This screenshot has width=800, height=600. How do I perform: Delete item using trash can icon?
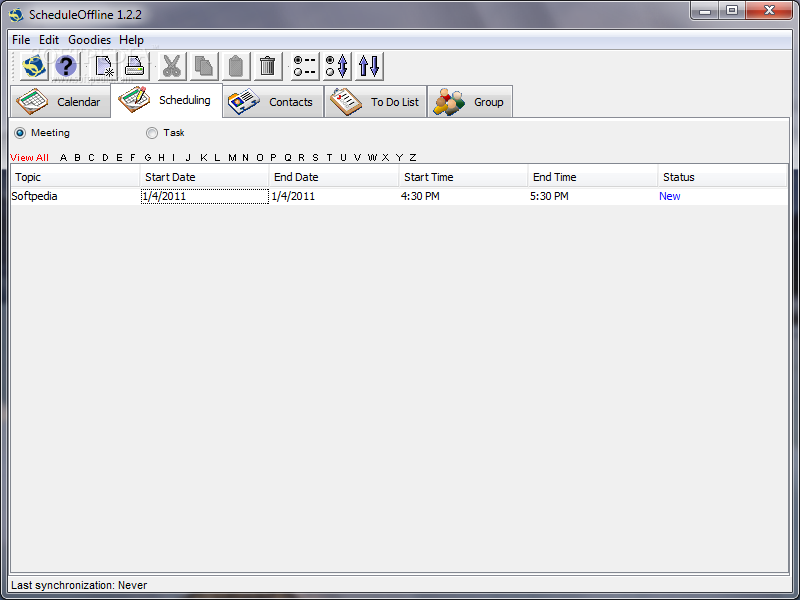click(x=268, y=66)
